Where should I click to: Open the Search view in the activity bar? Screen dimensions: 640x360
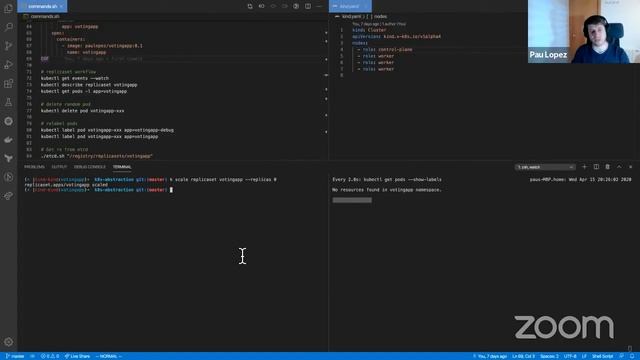tap(8, 27)
